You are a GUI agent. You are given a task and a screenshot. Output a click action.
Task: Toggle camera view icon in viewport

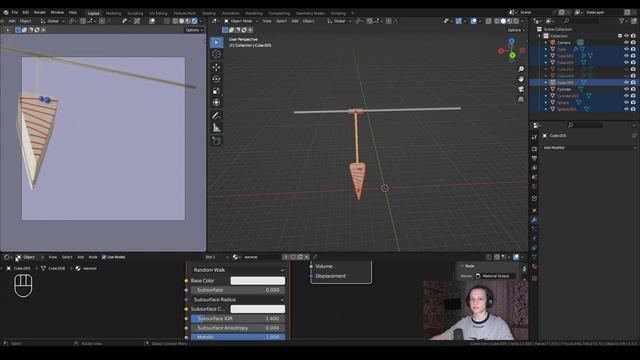(x=521, y=89)
